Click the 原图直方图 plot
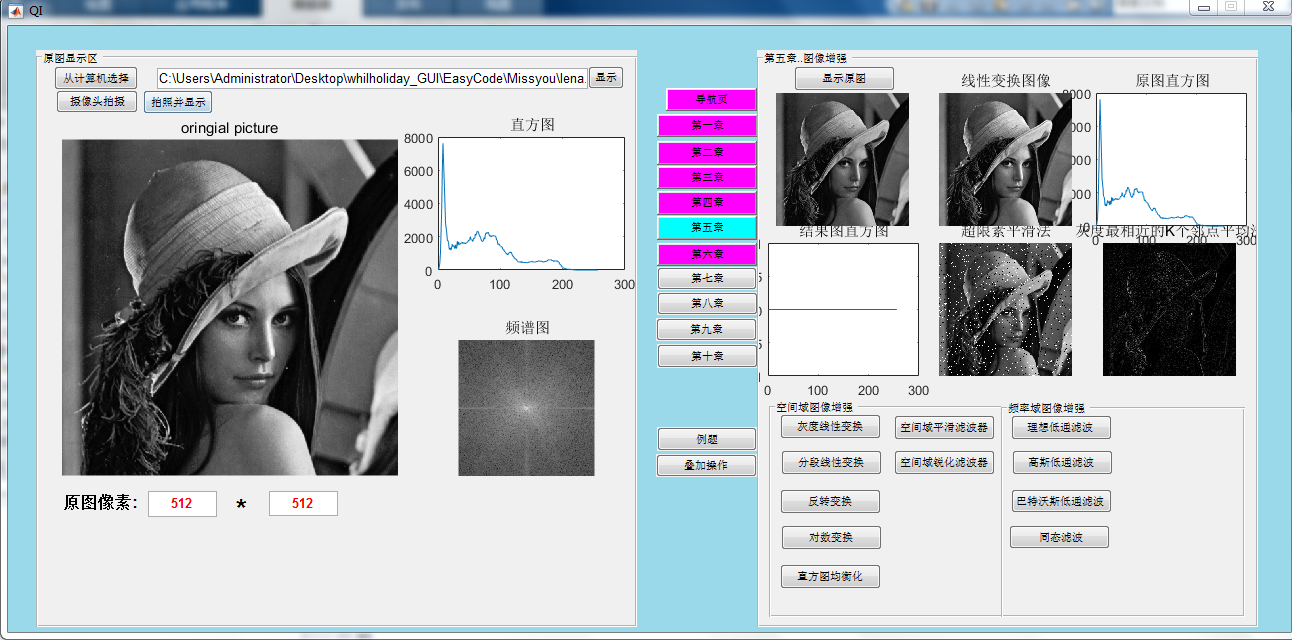1292x640 pixels. 1171,160
